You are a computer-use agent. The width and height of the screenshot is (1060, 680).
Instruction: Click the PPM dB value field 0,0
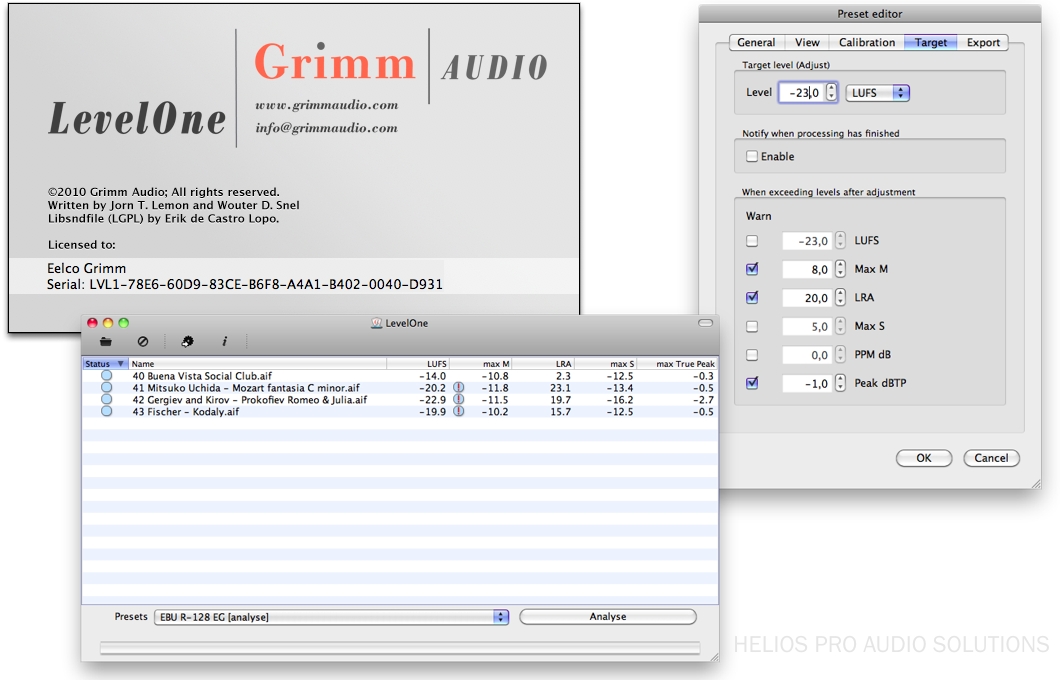click(x=808, y=355)
